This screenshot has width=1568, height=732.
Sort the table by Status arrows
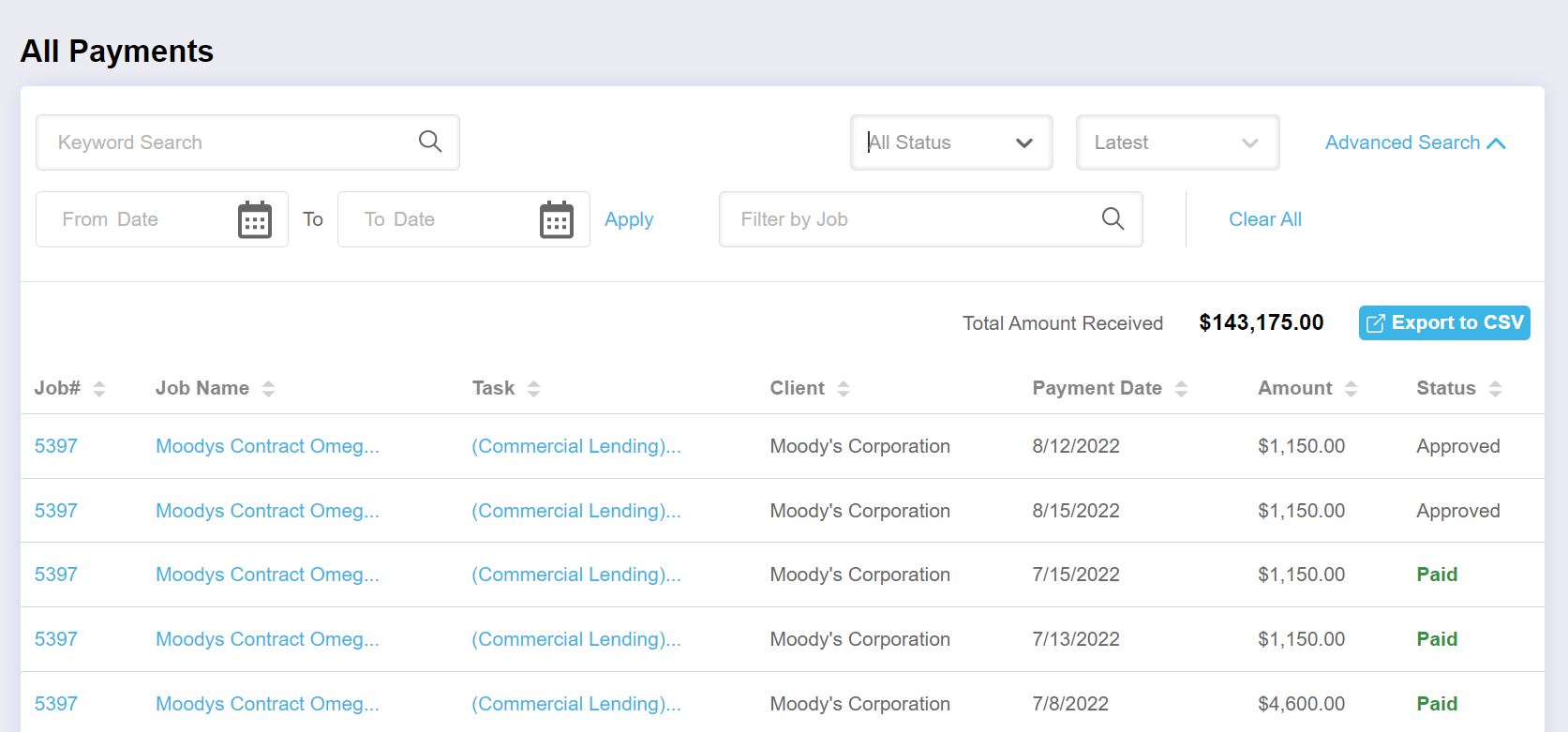click(1495, 389)
